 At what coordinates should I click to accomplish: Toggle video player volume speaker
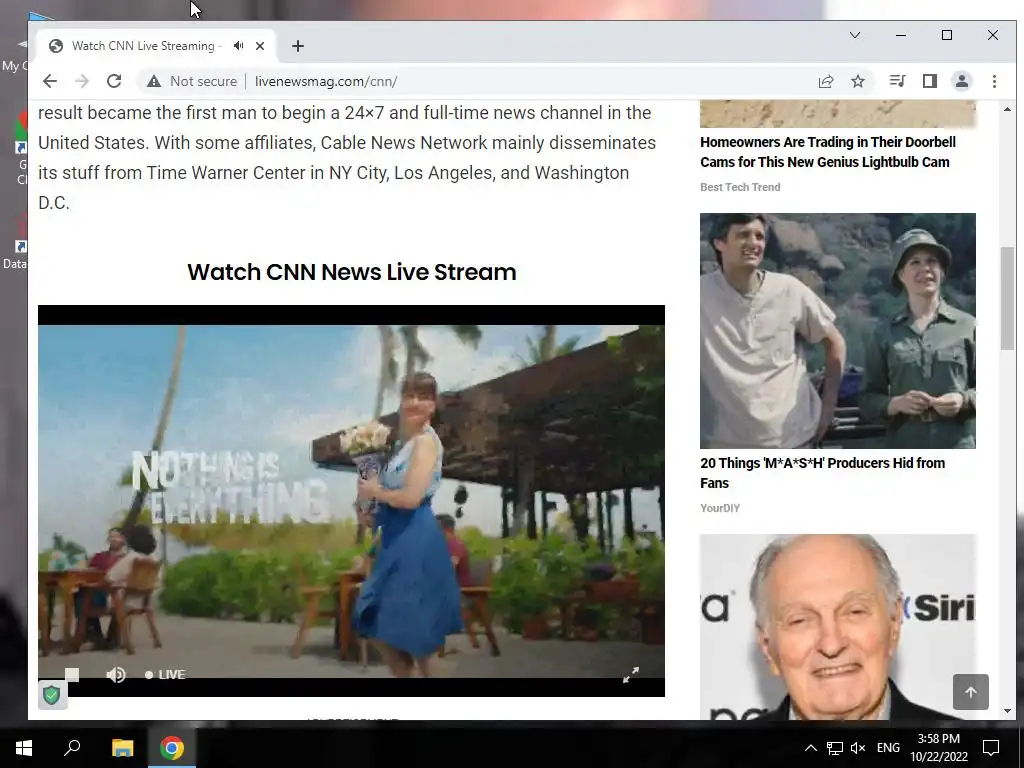click(116, 674)
